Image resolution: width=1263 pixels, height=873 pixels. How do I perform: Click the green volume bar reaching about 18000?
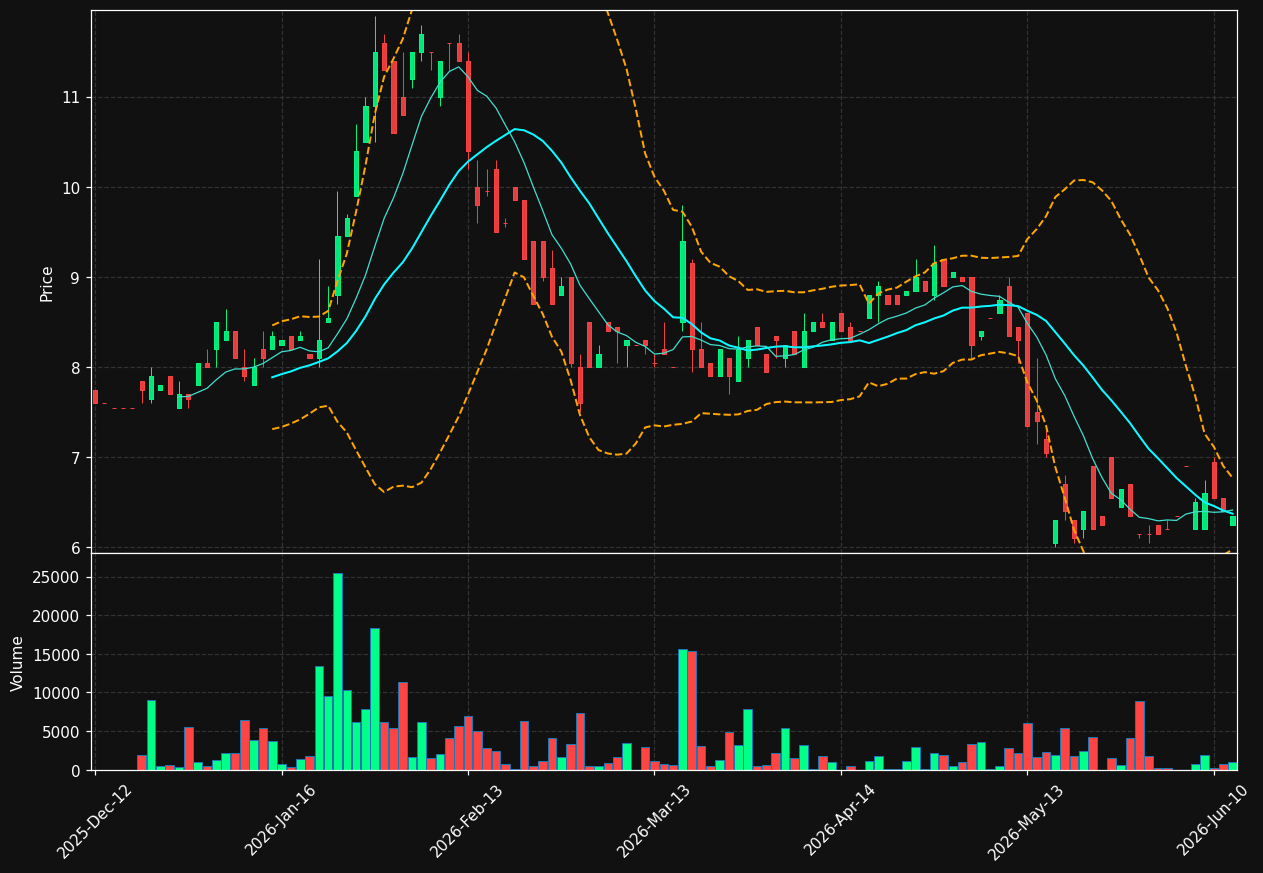(375, 699)
